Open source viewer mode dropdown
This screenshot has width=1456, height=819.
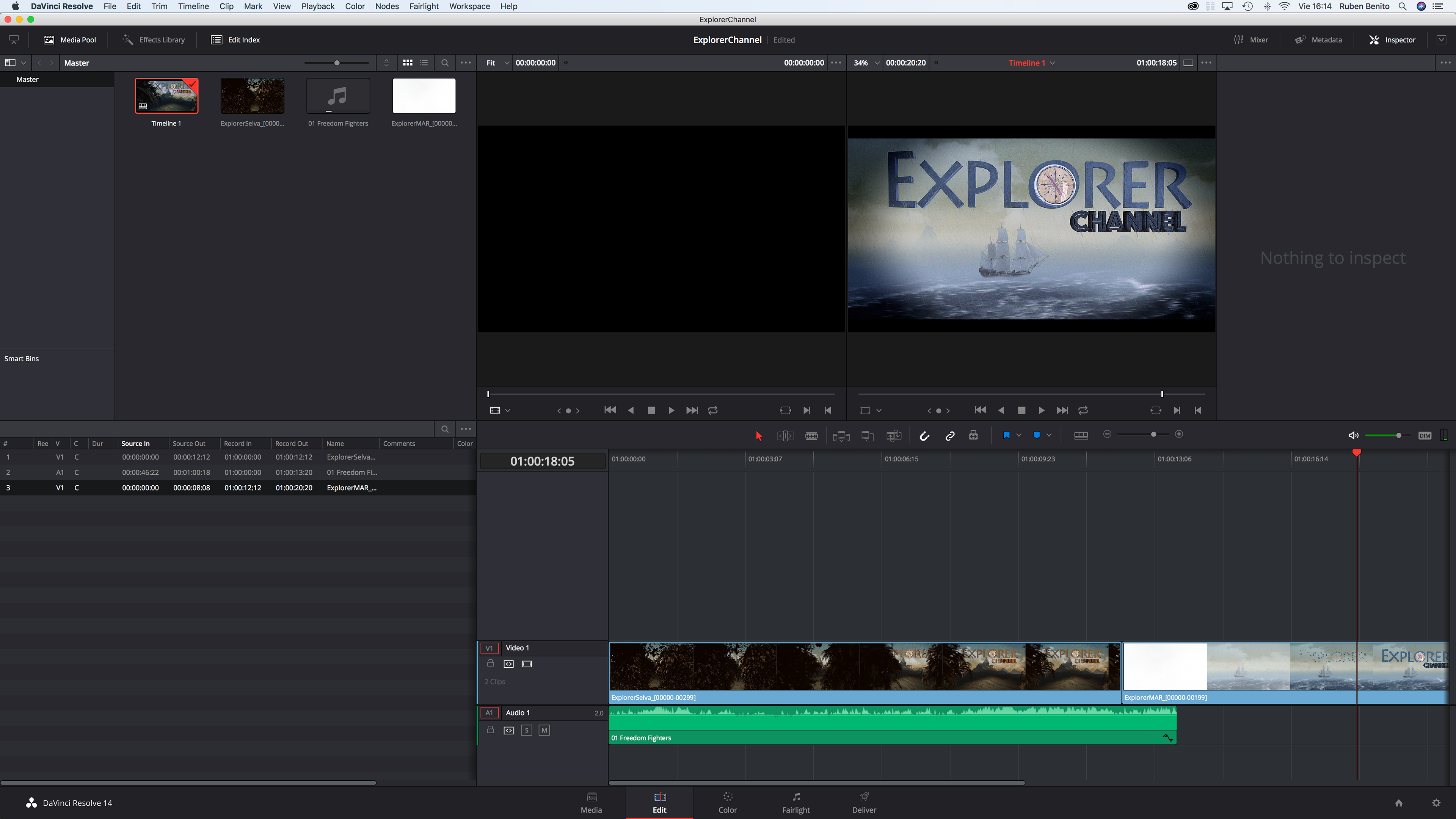508,410
